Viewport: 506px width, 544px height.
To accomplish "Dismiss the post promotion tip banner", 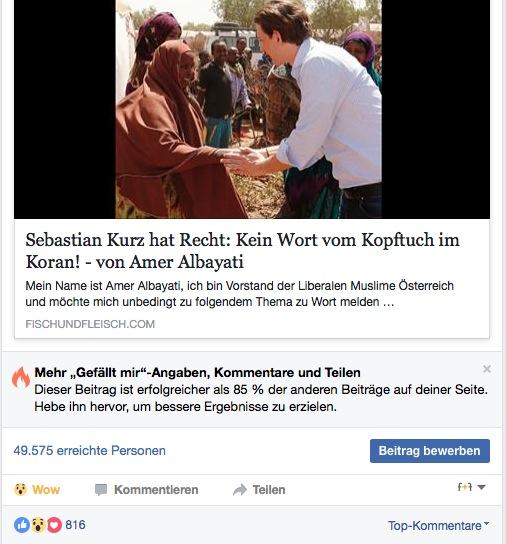I will [487, 369].
